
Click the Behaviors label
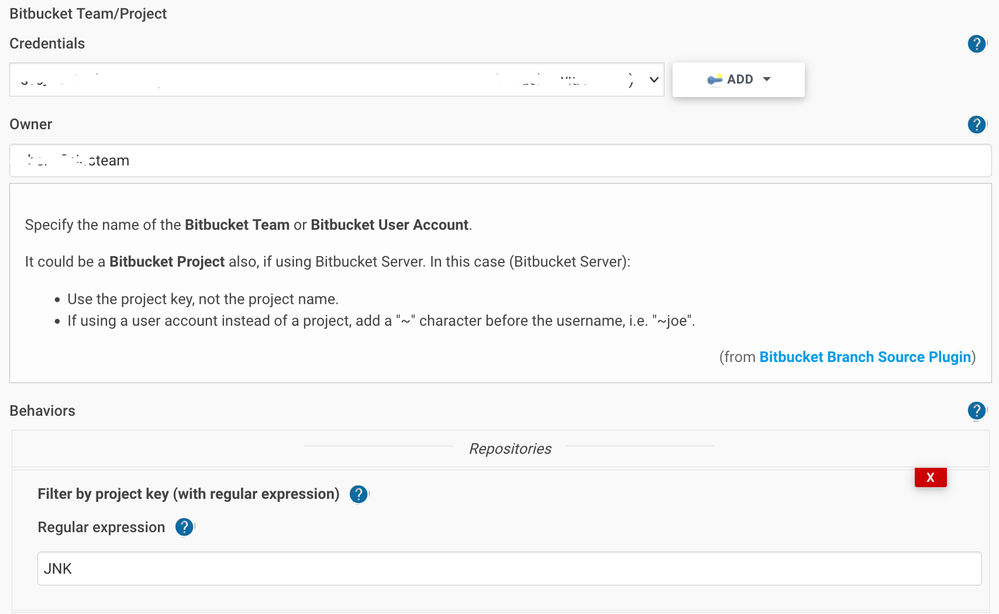tap(42, 411)
